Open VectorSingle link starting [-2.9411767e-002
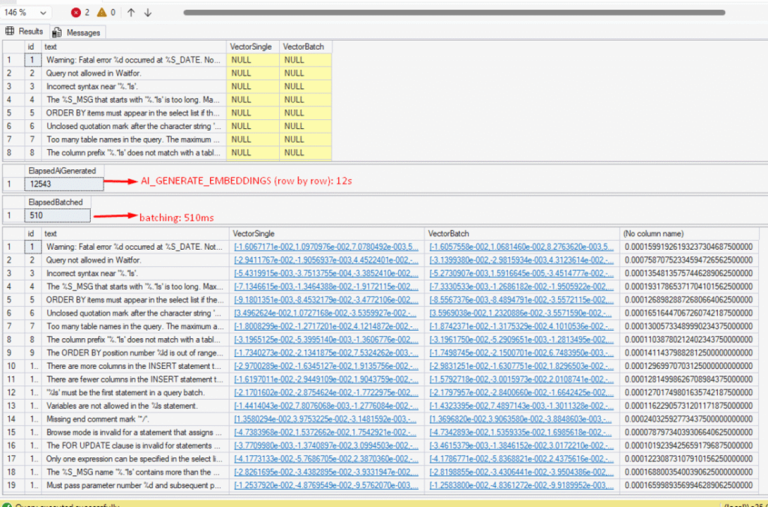The width and height of the screenshot is (768, 507). click(x=326, y=260)
